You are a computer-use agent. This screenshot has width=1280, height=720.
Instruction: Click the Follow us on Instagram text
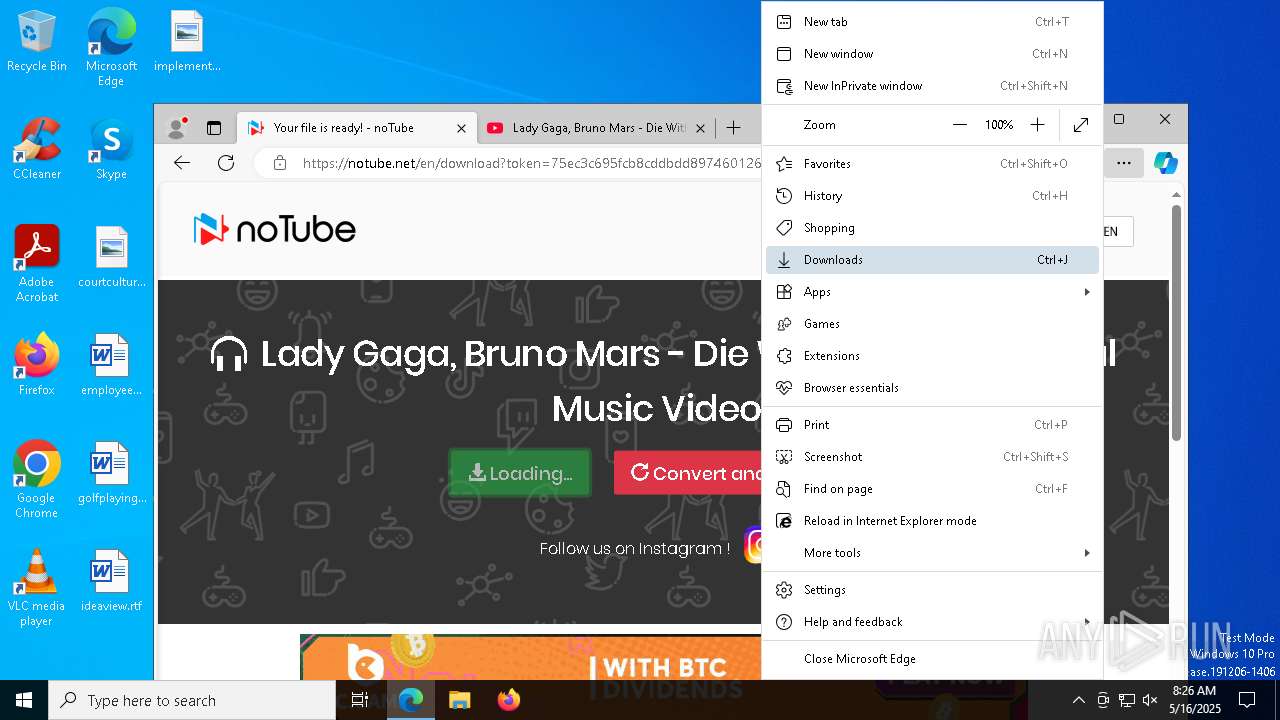[634, 548]
